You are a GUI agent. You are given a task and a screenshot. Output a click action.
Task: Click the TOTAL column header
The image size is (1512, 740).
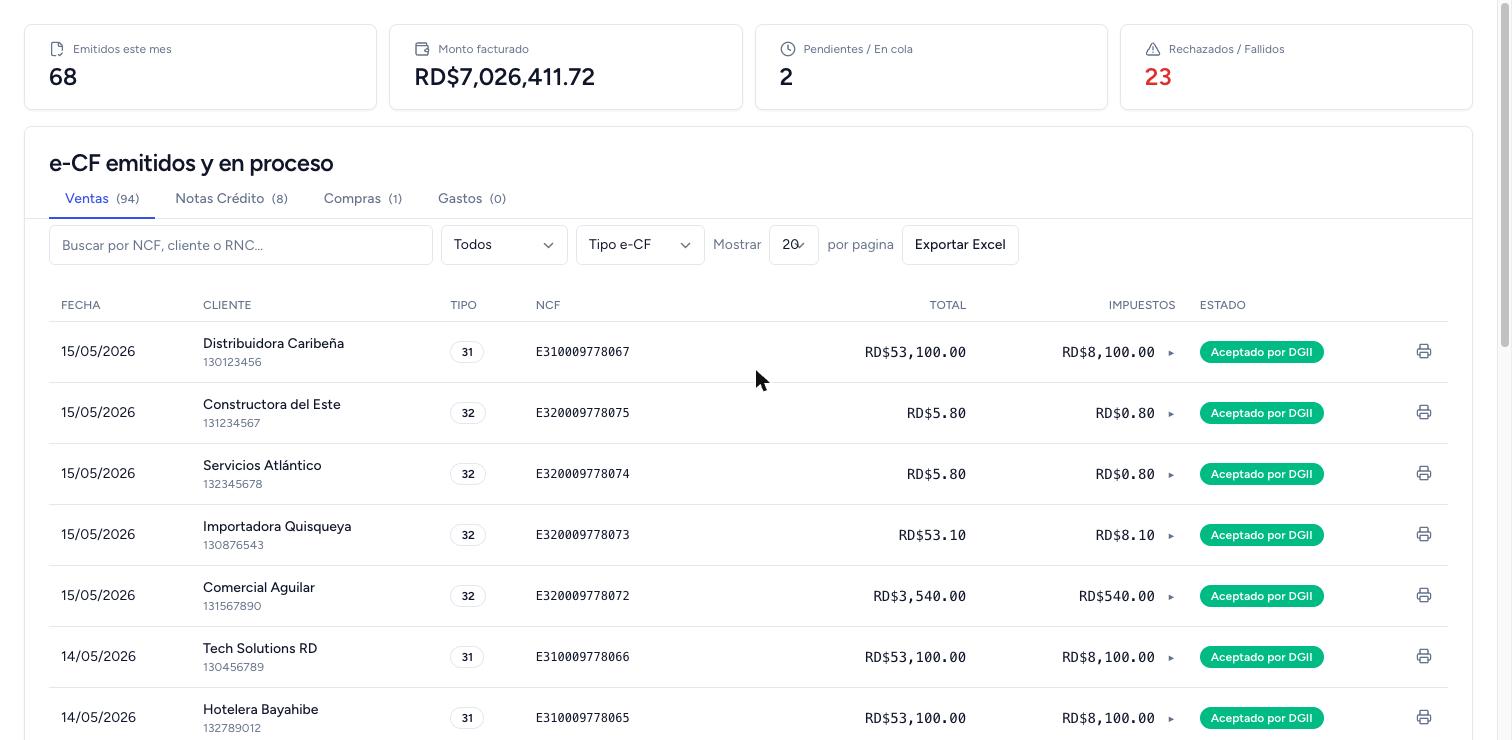point(948,305)
